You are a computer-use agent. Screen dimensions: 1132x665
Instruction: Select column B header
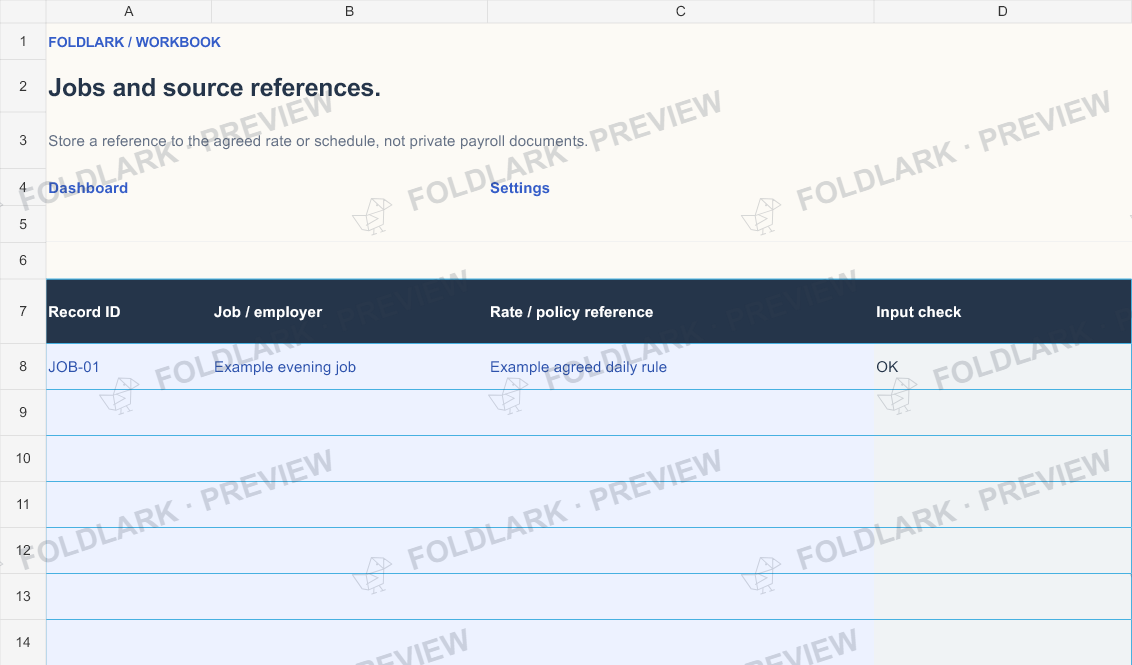point(349,12)
